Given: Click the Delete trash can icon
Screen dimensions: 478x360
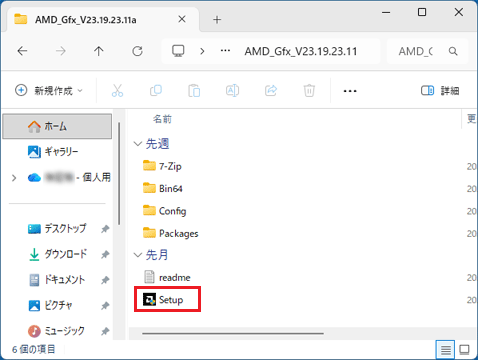Looking at the screenshot, I should coord(309,90).
